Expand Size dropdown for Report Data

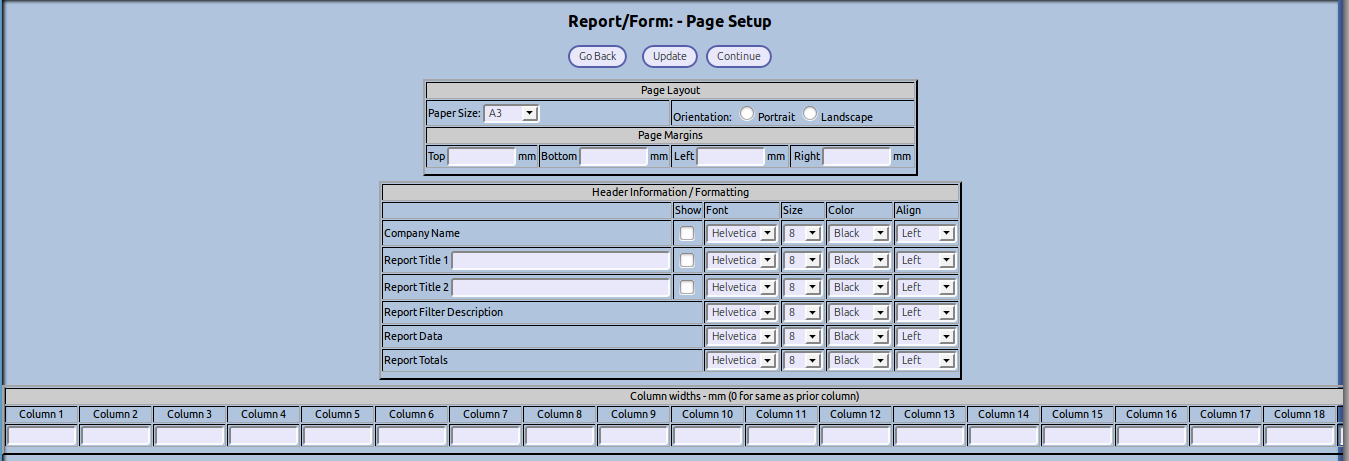pos(802,337)
